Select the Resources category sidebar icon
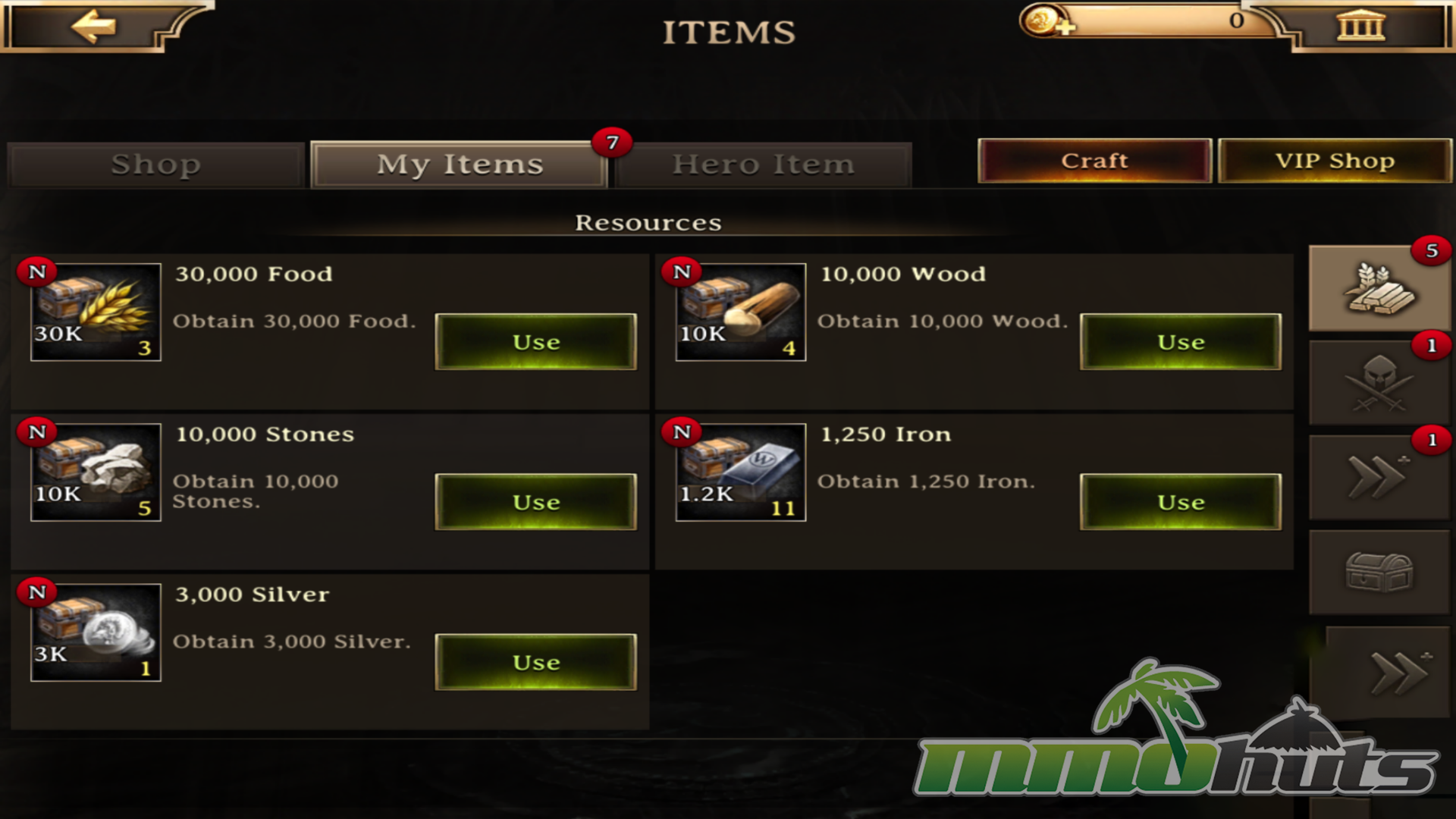1456x819 pixels. [x=1379, y=288]
